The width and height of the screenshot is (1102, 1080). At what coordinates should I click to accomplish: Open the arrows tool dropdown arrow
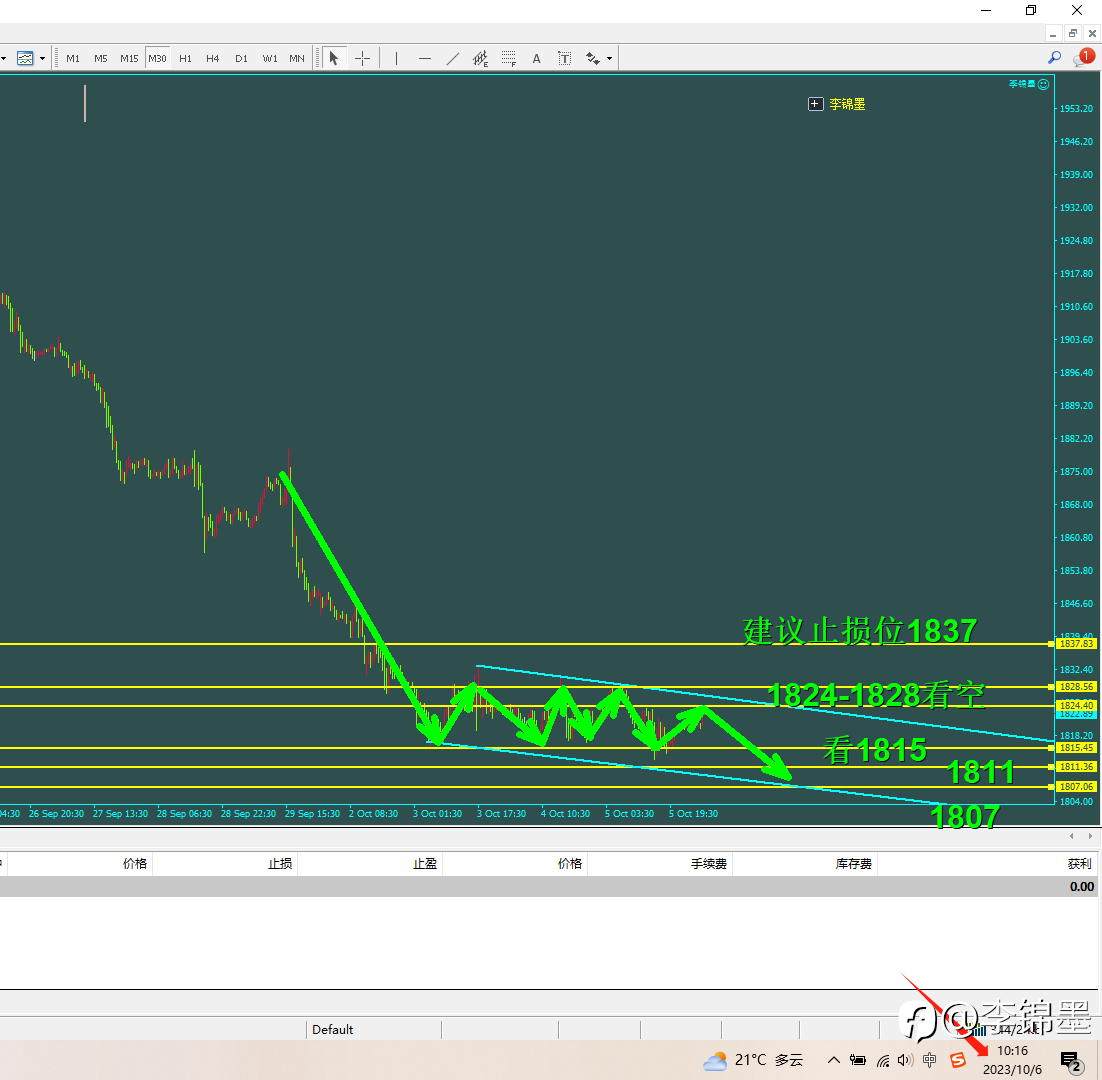pyautogui.click(x=609, y=58)
